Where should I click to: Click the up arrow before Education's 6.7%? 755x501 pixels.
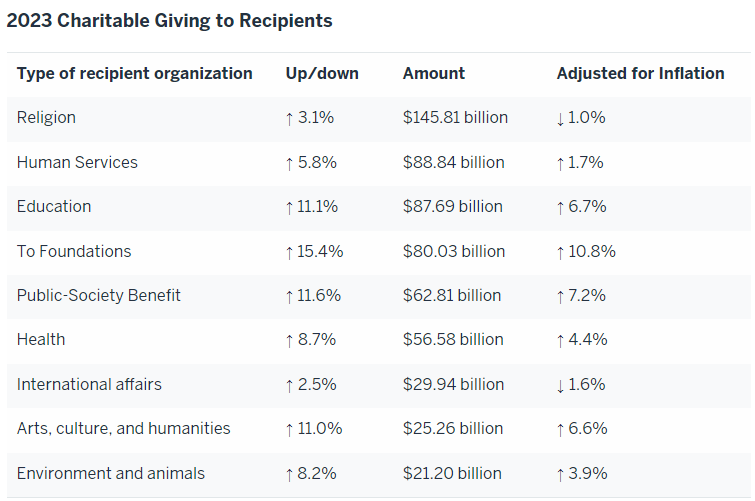tap(561, 207)
